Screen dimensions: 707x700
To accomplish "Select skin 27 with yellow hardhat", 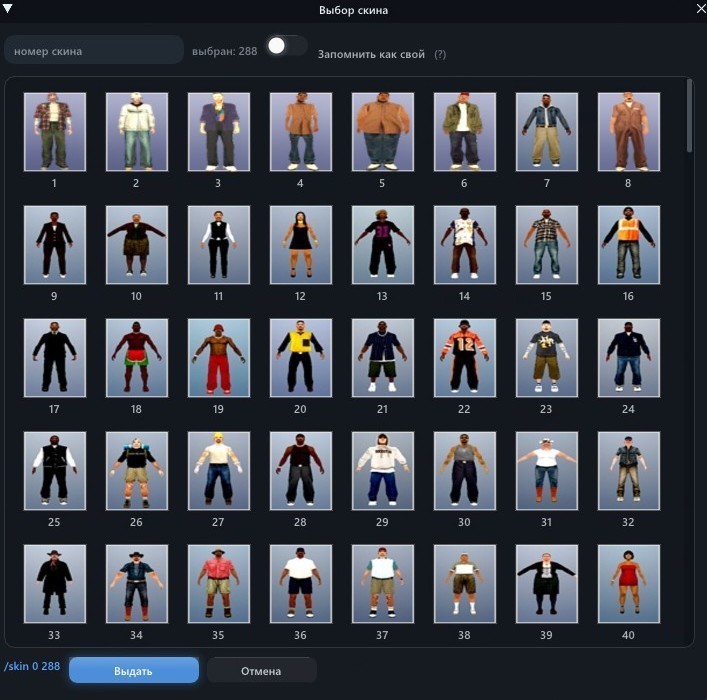I will point(219,471).
